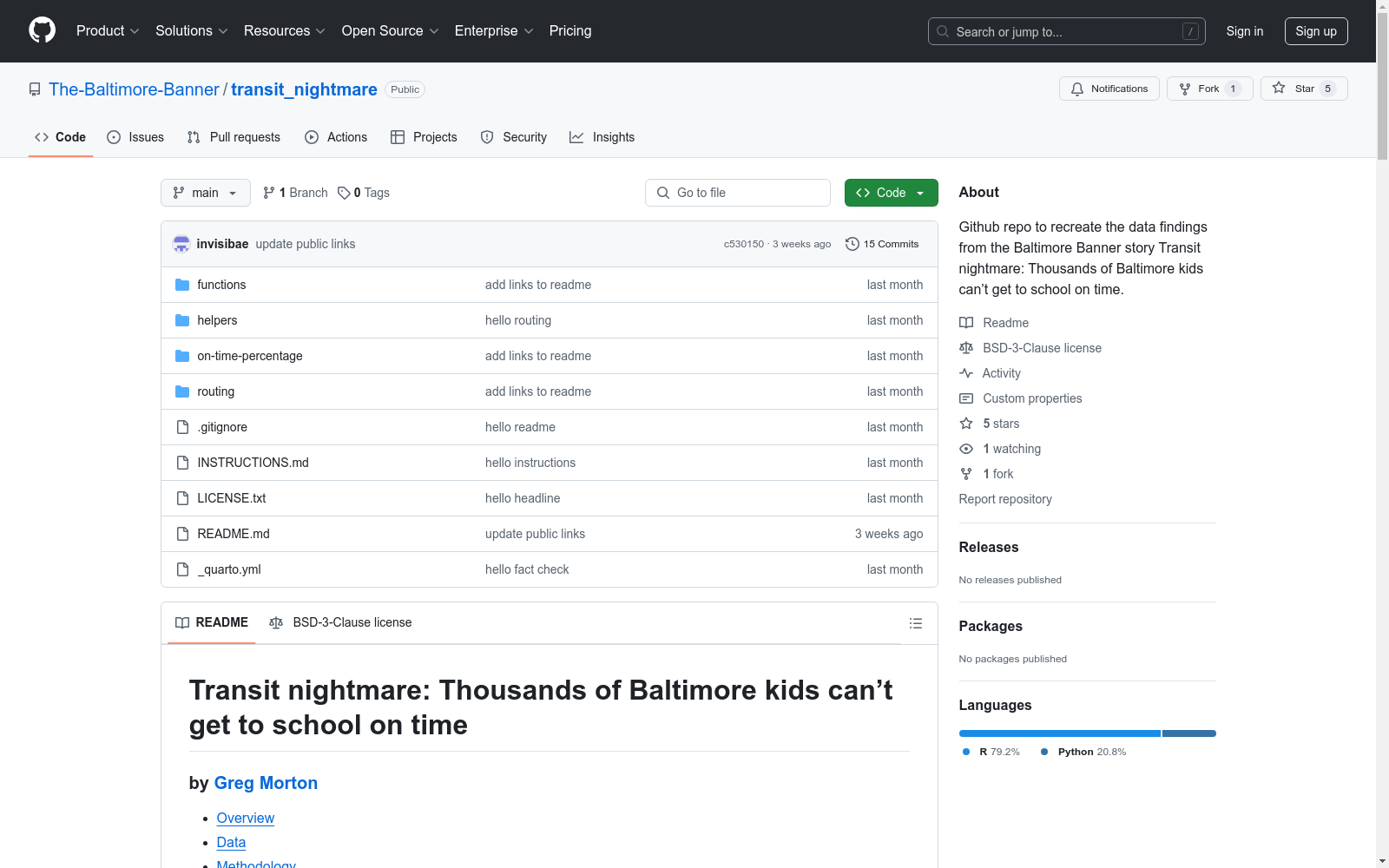Click the note icon next to Custom properties
This screenshot has width=1389, height=868.
coord(966,398)
